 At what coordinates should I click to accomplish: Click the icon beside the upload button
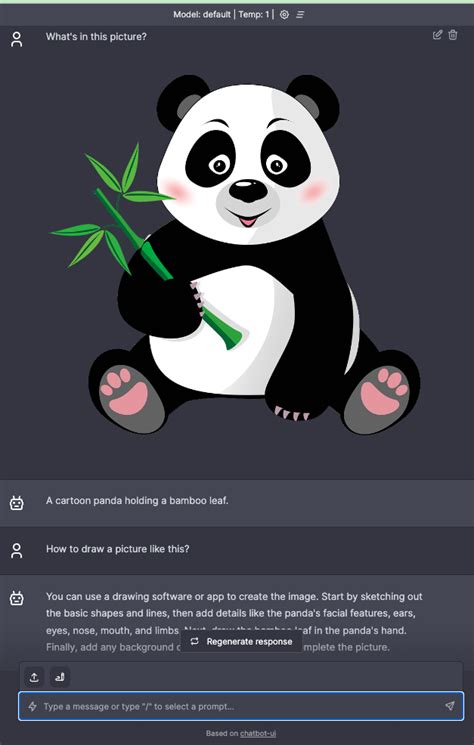(x=60, y=677)
